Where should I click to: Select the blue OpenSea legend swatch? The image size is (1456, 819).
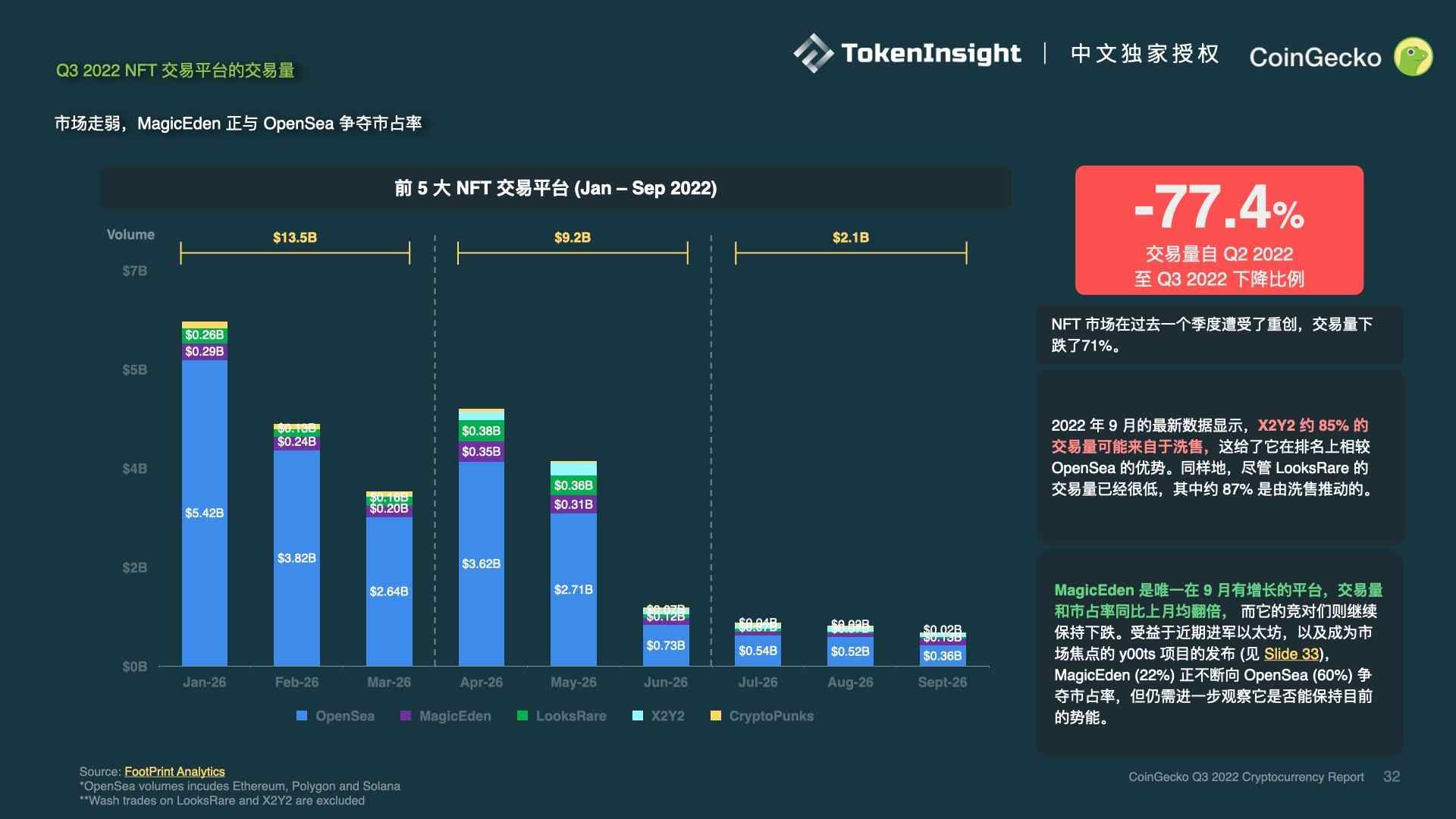click(302, 715)
